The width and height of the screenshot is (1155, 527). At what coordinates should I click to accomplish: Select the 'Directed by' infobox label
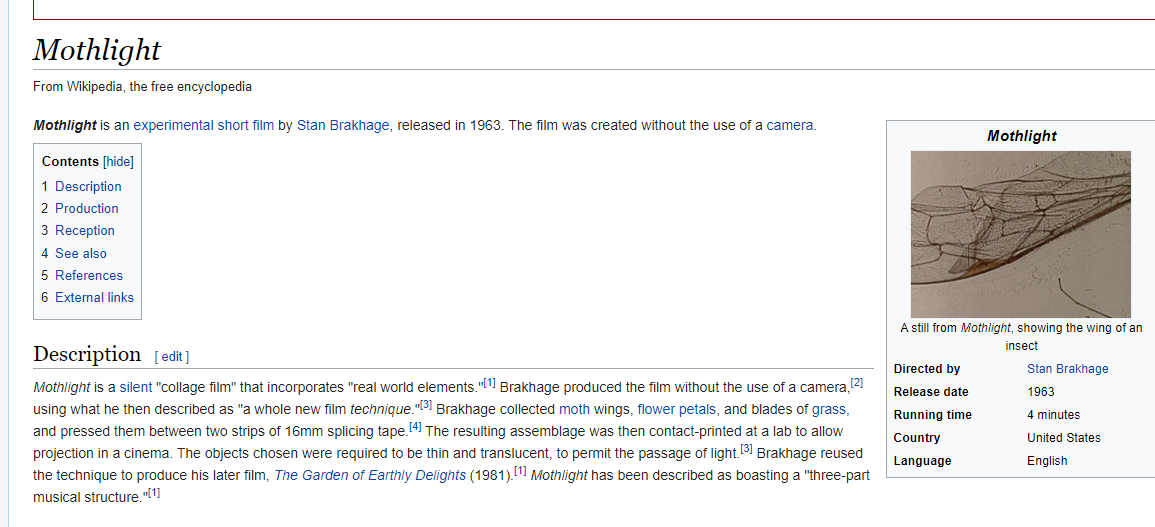927,369
